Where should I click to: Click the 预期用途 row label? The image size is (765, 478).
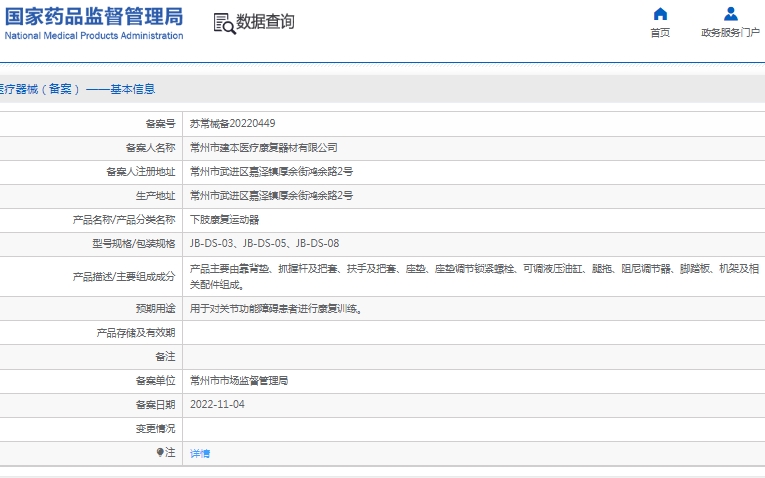(156, 309)
